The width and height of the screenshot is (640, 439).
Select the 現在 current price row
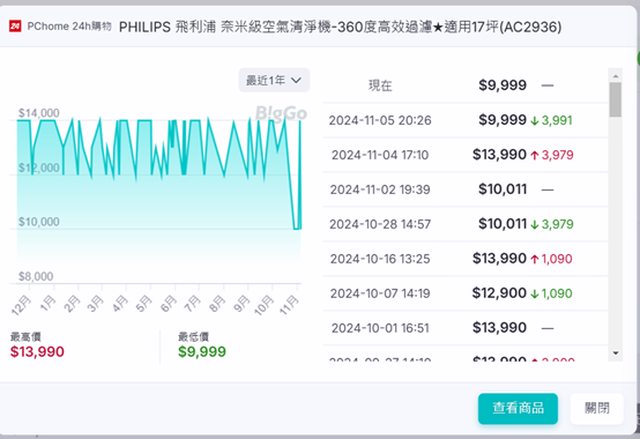(x=465, y=86)
